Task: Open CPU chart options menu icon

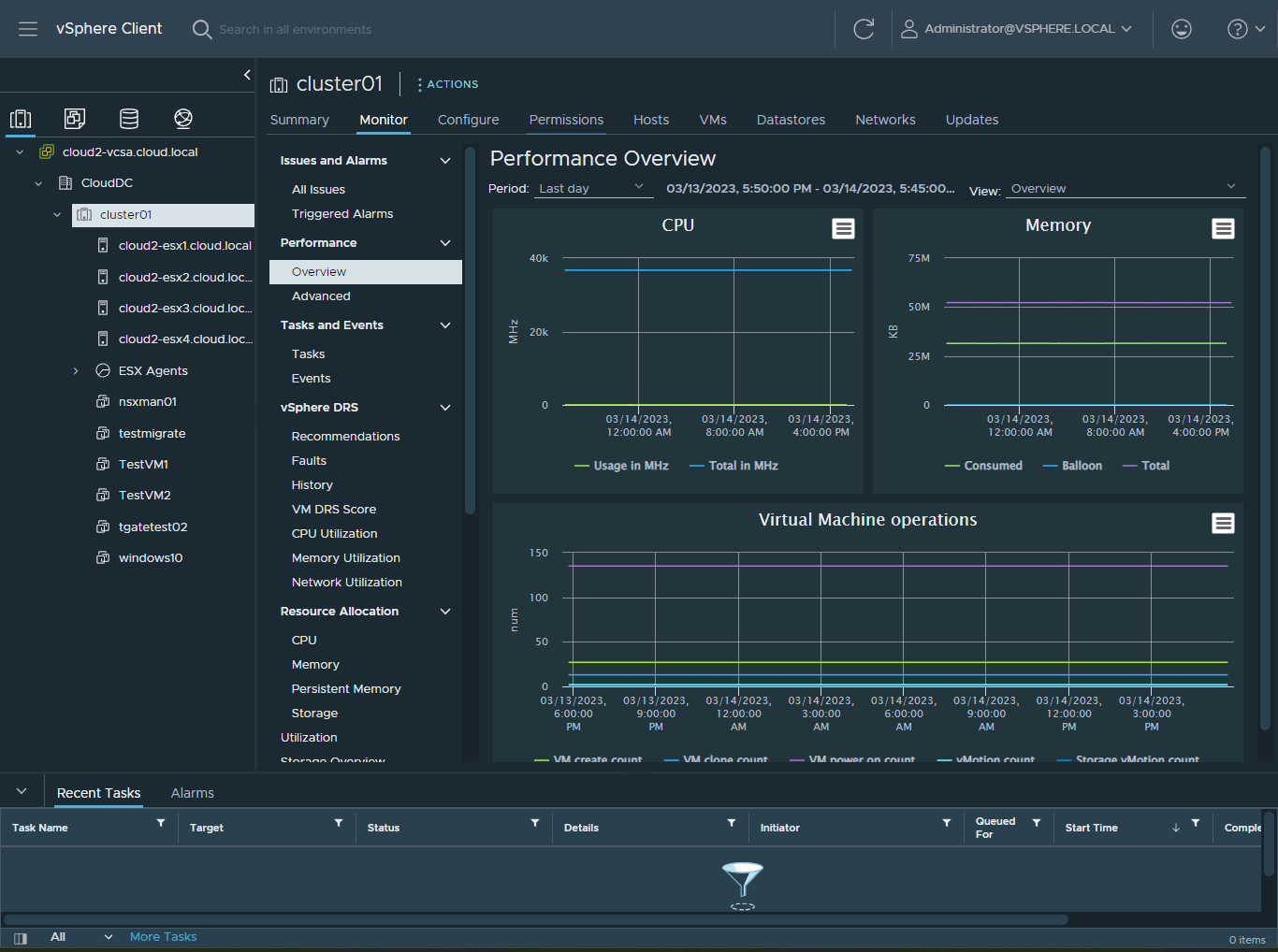Action: 843,229
